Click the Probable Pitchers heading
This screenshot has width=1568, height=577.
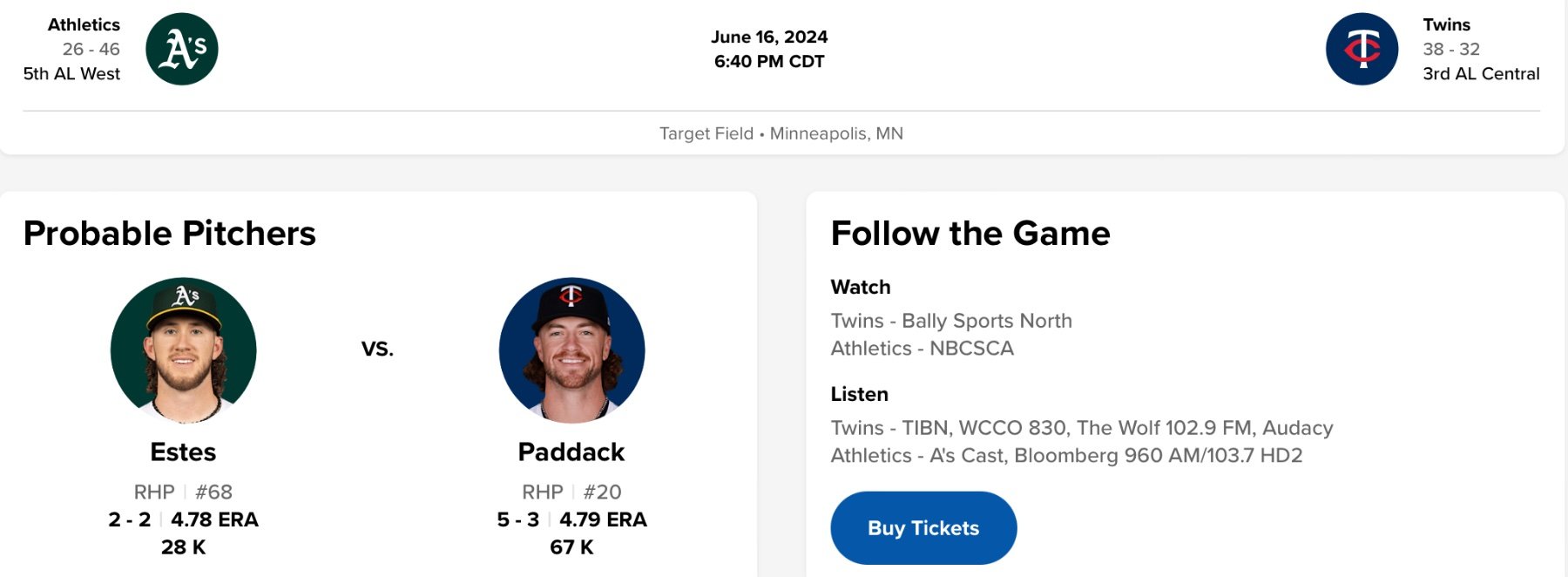pos(170,234)
